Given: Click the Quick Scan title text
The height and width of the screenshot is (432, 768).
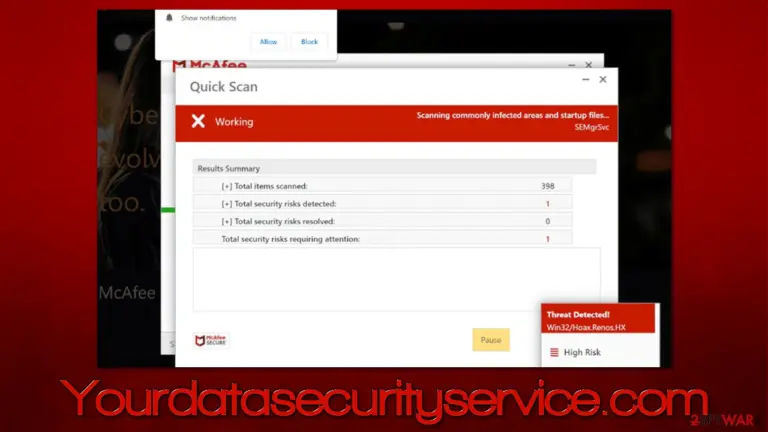Looking at the screenshot, I should coord(223,87).
